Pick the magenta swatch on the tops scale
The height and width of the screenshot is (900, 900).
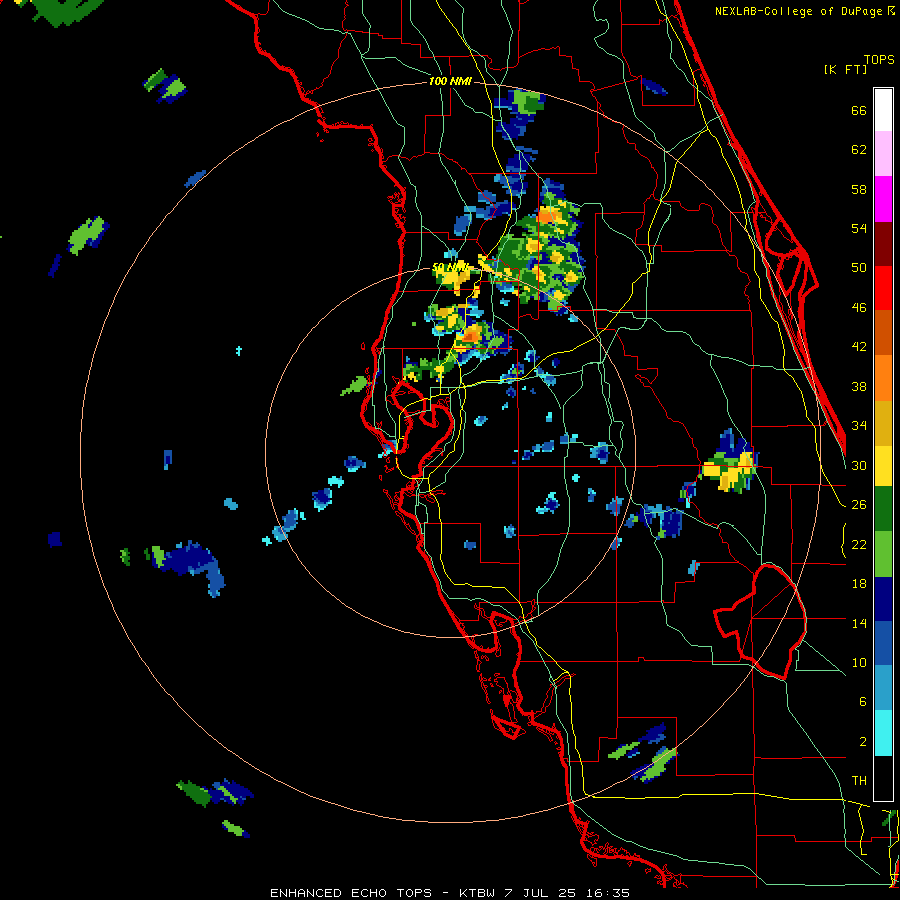click(x=883, y=199)
